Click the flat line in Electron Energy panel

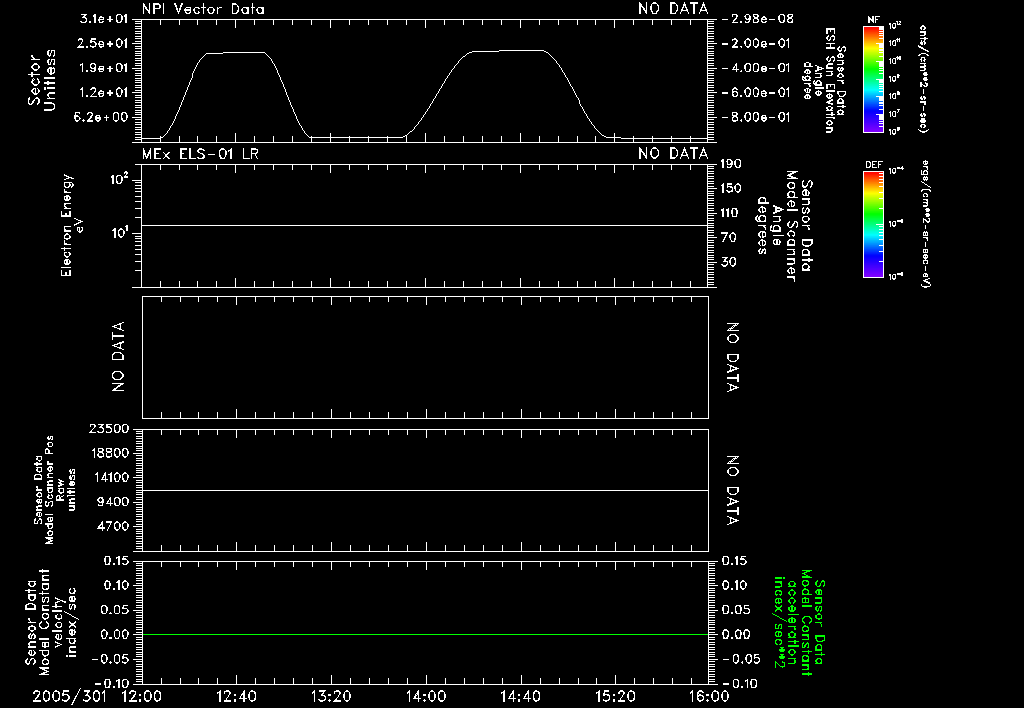(425, 225)
